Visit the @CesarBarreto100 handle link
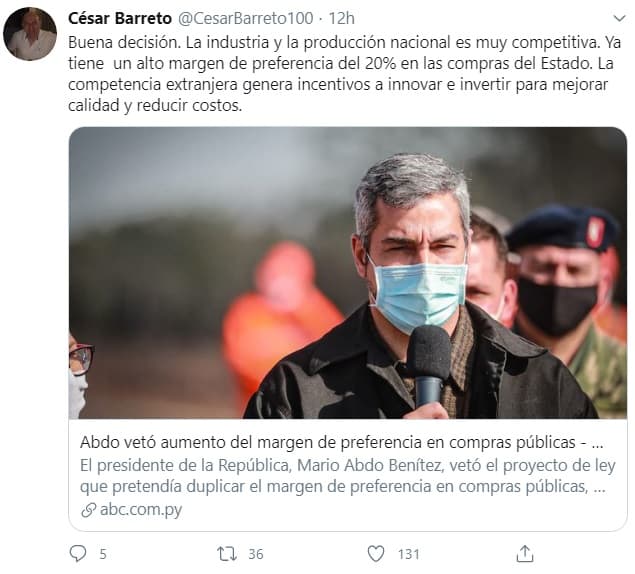This screenshot has width=635, height=574. click(246, 18)
